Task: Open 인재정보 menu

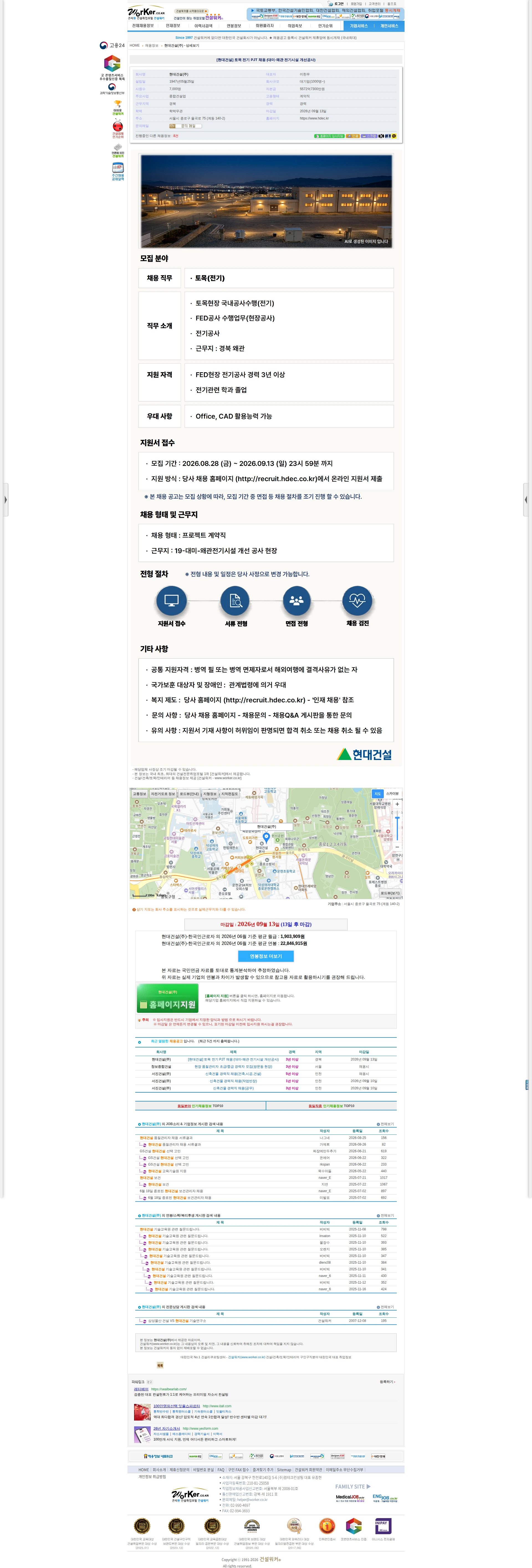Action: (173, 26)
